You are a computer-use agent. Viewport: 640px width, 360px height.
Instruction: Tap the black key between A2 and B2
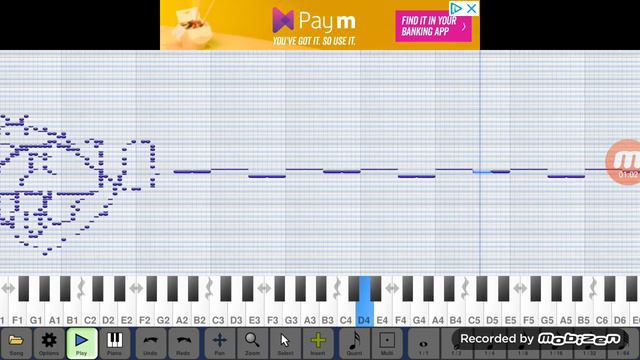(193, 289)
